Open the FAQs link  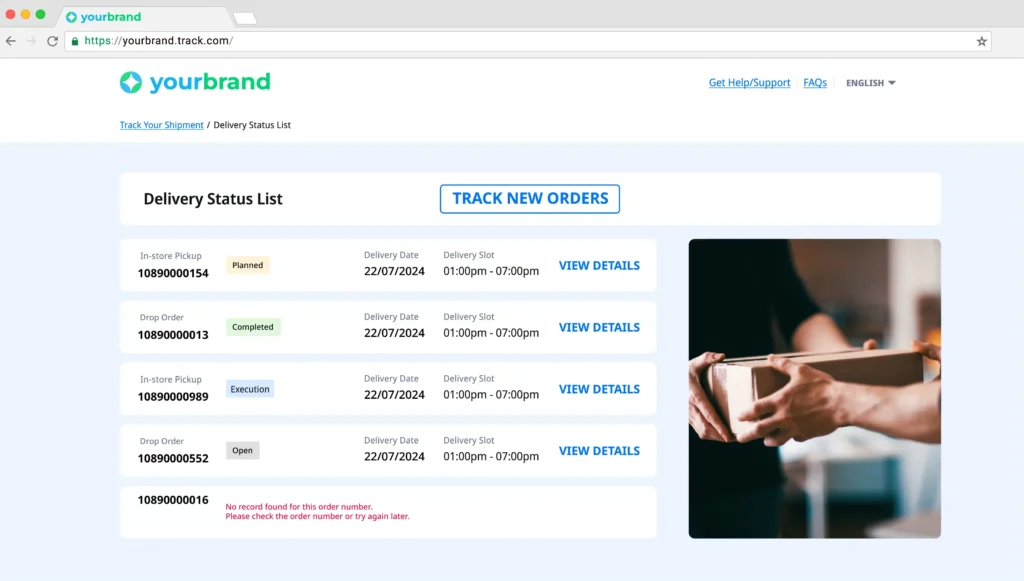click(815, 83)
